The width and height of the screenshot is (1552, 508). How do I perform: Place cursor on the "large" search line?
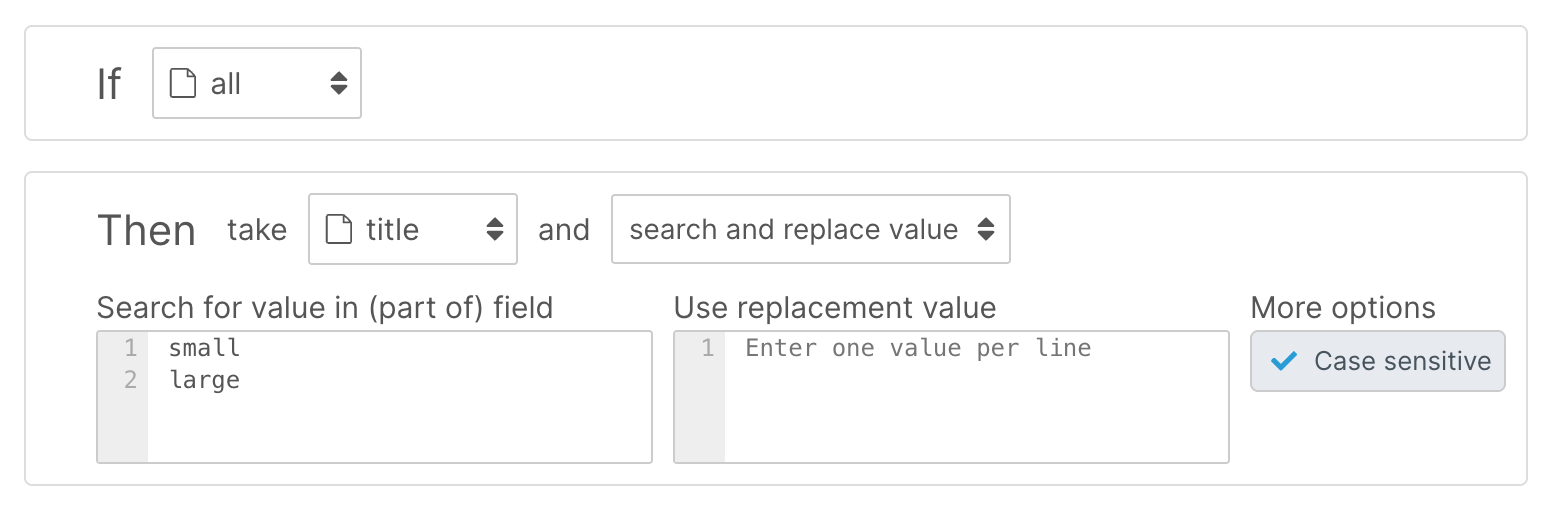click(205, 380)
